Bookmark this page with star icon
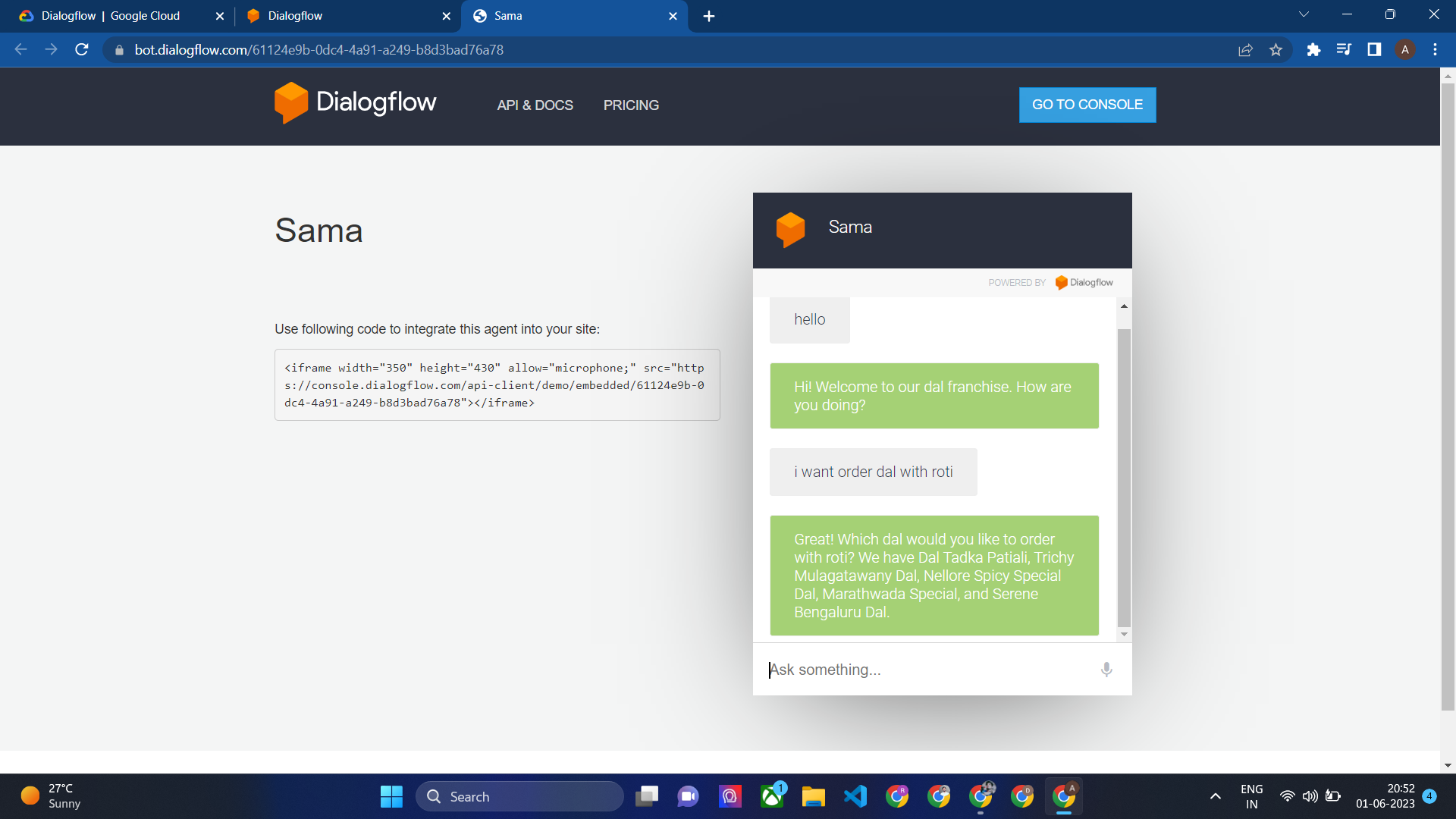 pyautogui.click(x=1276, y=50)
